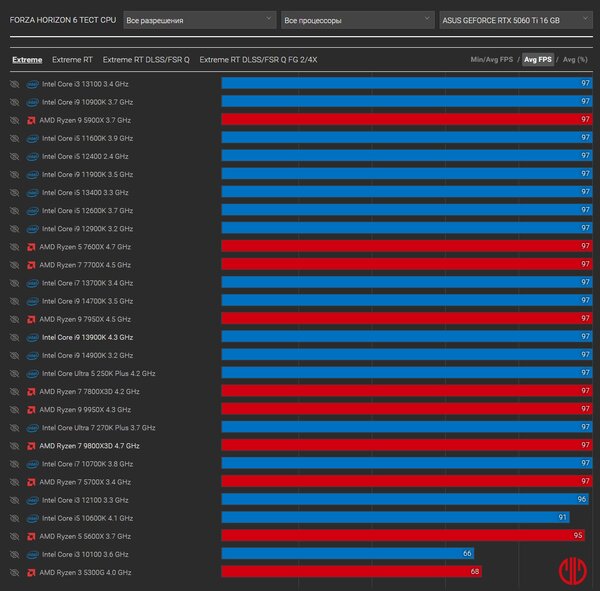Toggle eye icon for Core i9 13900K
The height and width of the screenshot is (591, 600).
tap(15, 338)
